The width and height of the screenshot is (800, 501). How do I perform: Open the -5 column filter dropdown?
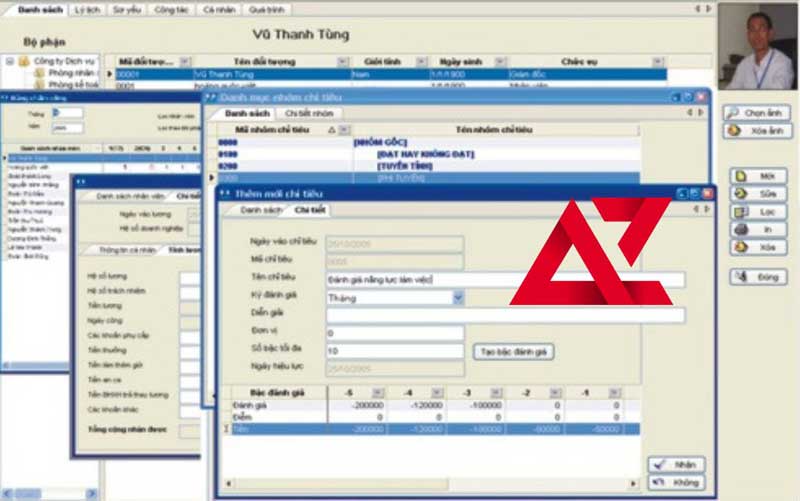[x=378, y=392]
